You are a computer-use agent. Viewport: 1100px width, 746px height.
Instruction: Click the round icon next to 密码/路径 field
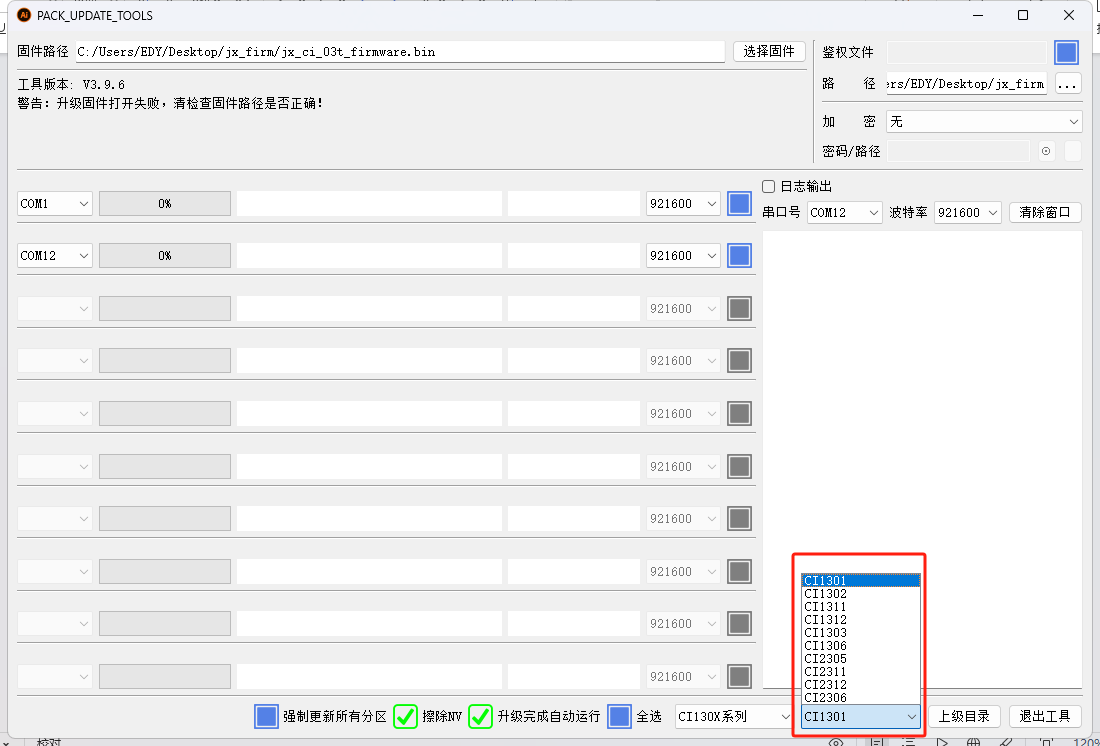click(x=1046, y=151)
